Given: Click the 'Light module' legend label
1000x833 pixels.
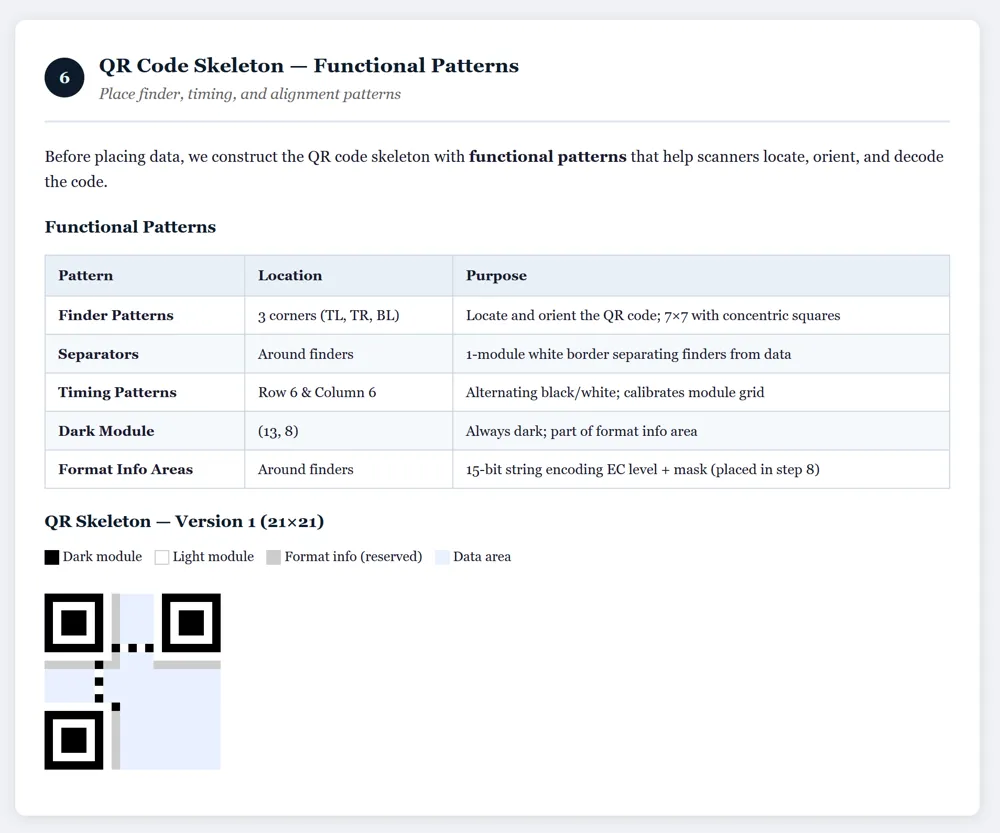Looking at the screenshot, I should (213, 557).
